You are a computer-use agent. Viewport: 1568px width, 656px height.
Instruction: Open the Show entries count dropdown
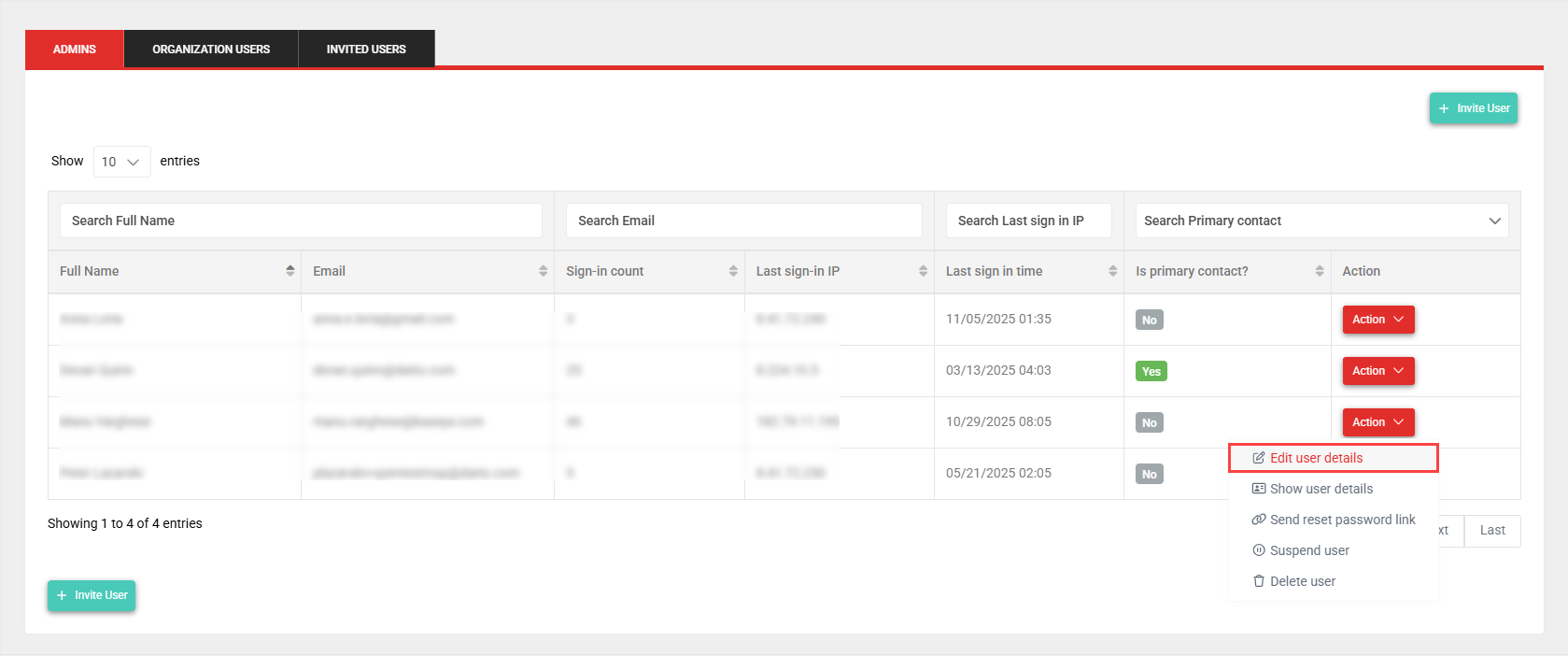point(121,162)
